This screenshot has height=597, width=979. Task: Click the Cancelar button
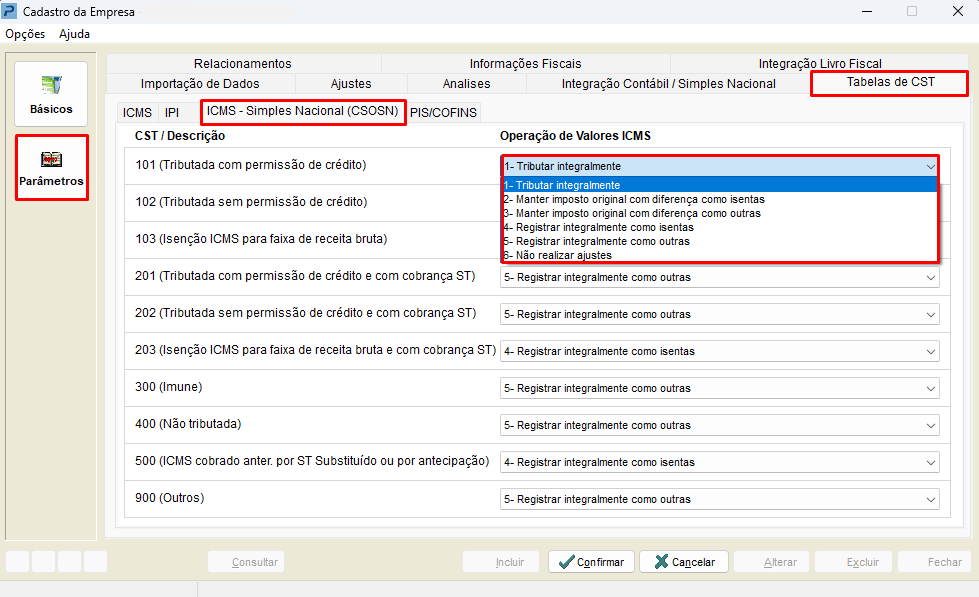[684, 562]
